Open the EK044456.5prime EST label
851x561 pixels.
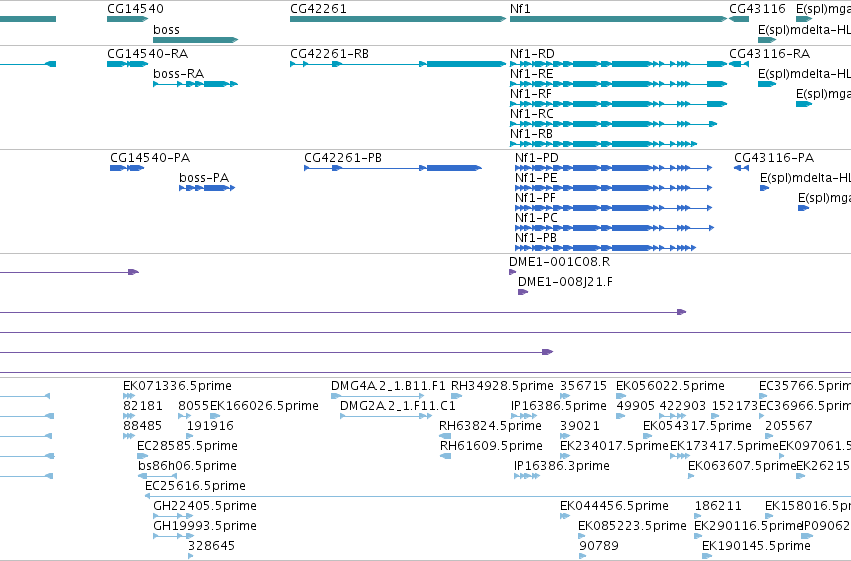pos(614,506)
